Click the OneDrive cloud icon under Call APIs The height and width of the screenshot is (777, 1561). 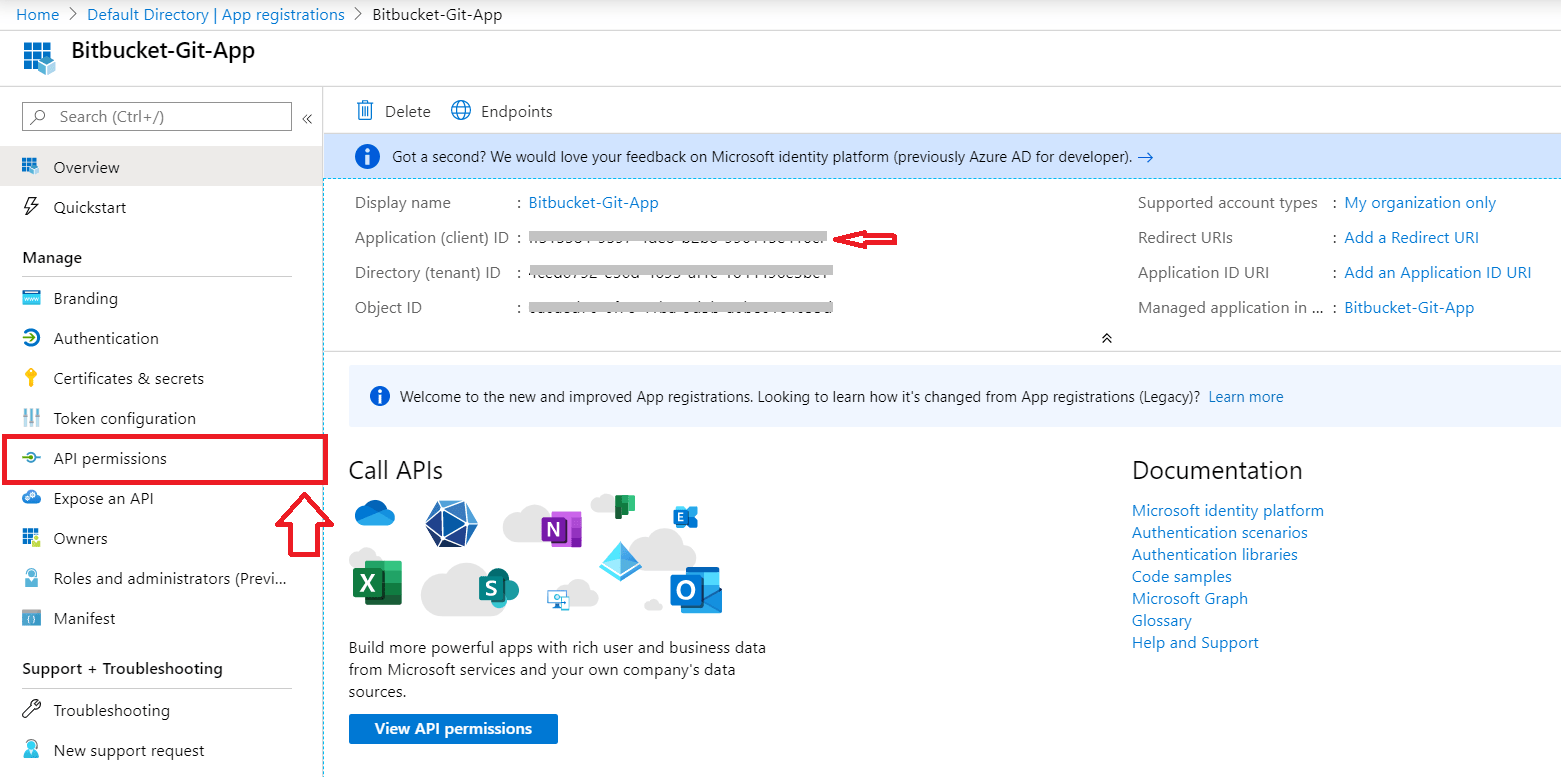[x=375, y=514]
